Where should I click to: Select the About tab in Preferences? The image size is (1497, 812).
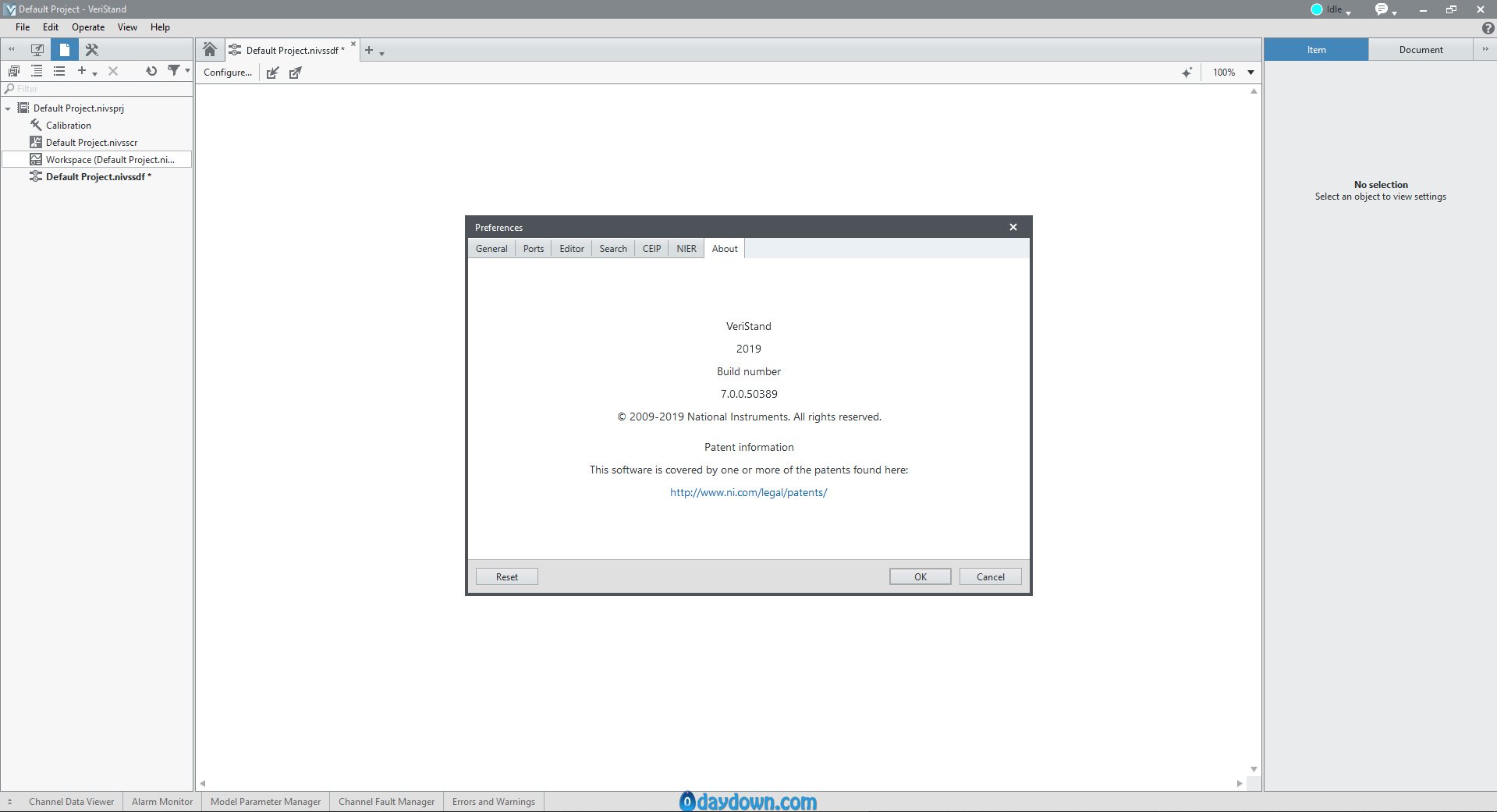[725, 249]
